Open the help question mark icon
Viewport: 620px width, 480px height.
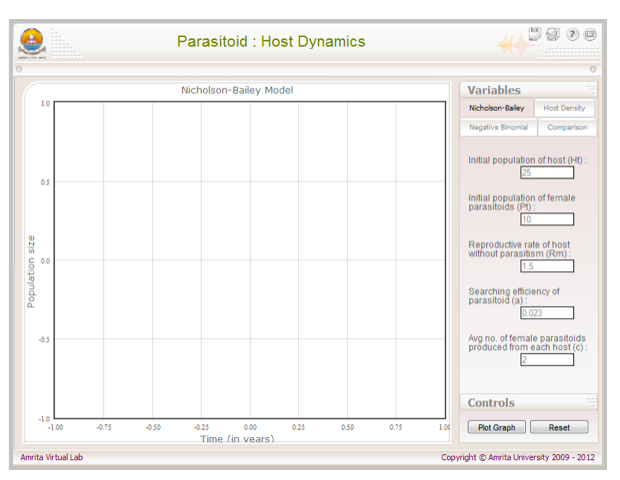pos(572,34)
